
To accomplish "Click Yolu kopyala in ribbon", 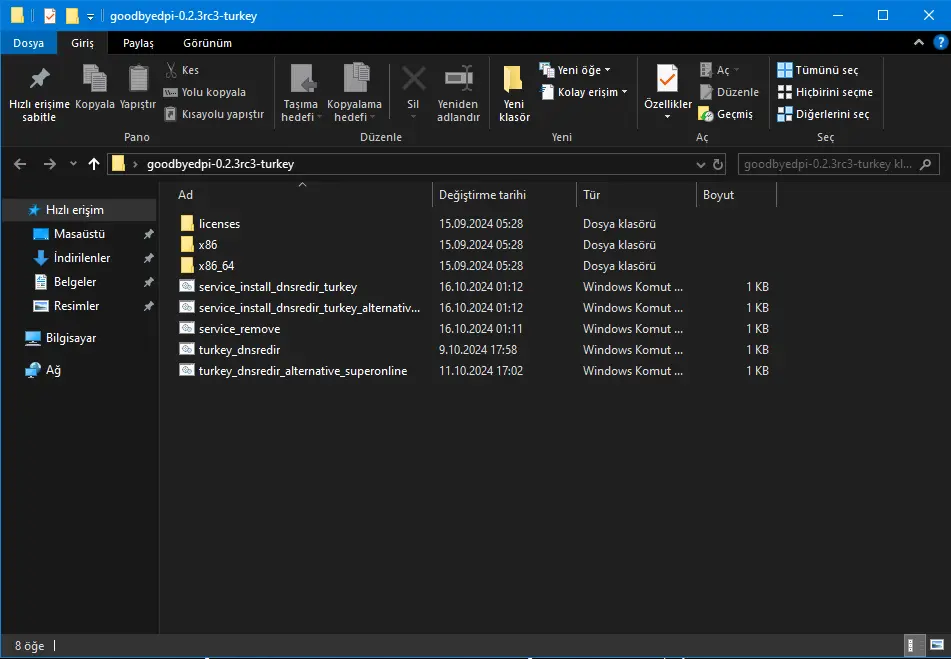I will click(x=205, y=92).
